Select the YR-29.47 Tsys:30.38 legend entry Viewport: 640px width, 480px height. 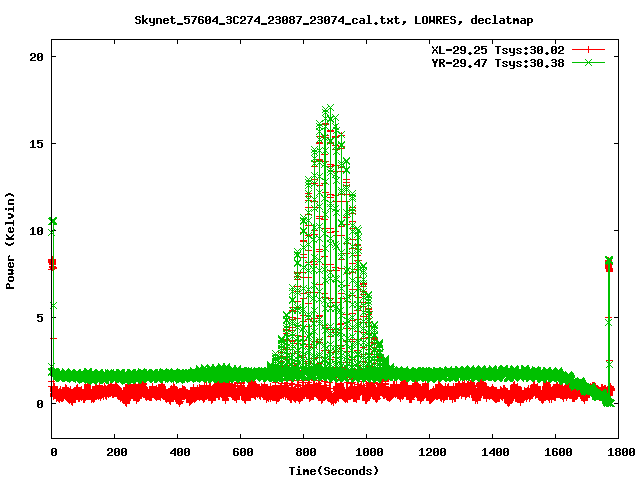click(498, 63)
